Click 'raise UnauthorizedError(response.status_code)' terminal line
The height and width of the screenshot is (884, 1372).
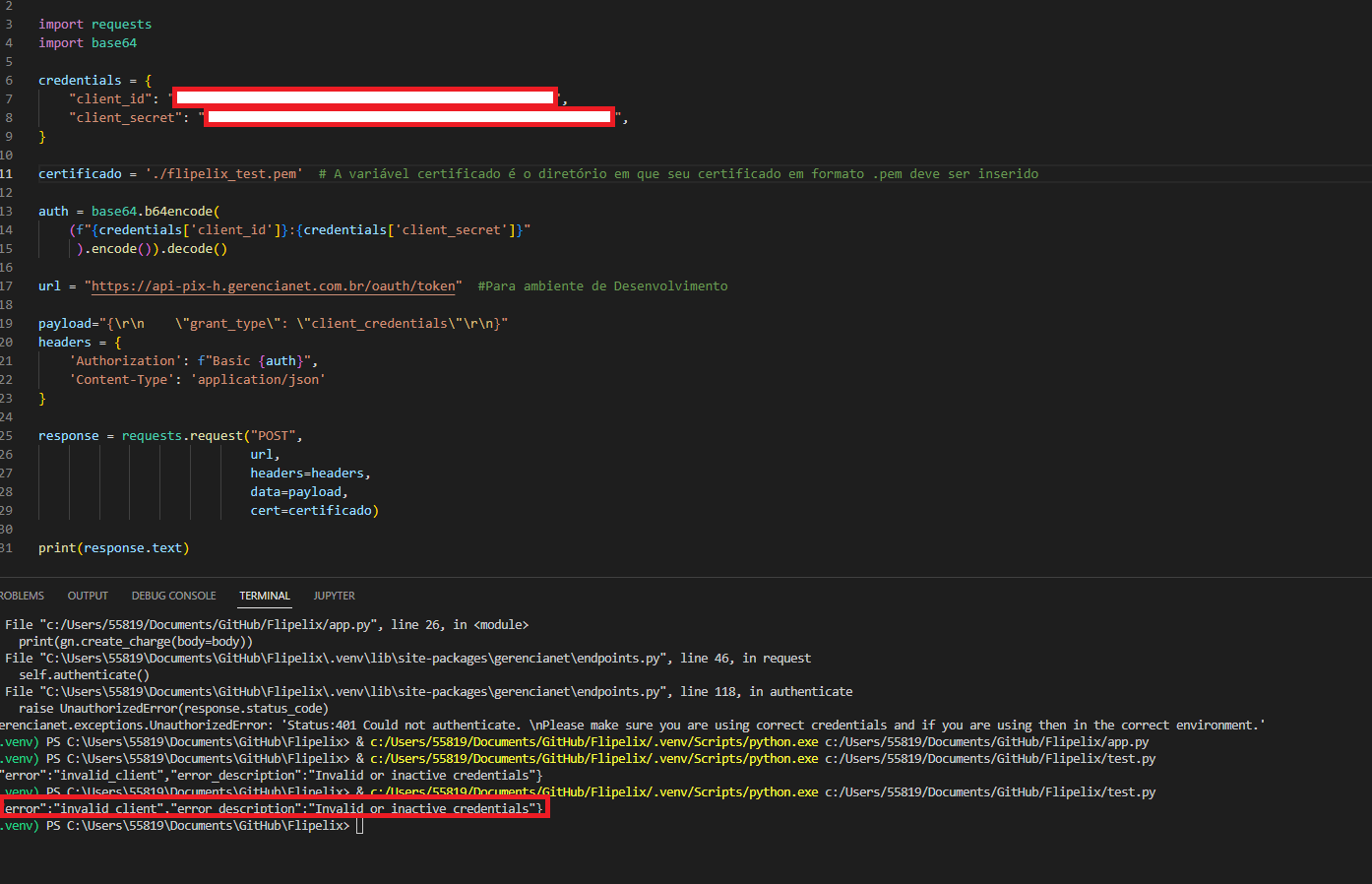tap(173, 709)
